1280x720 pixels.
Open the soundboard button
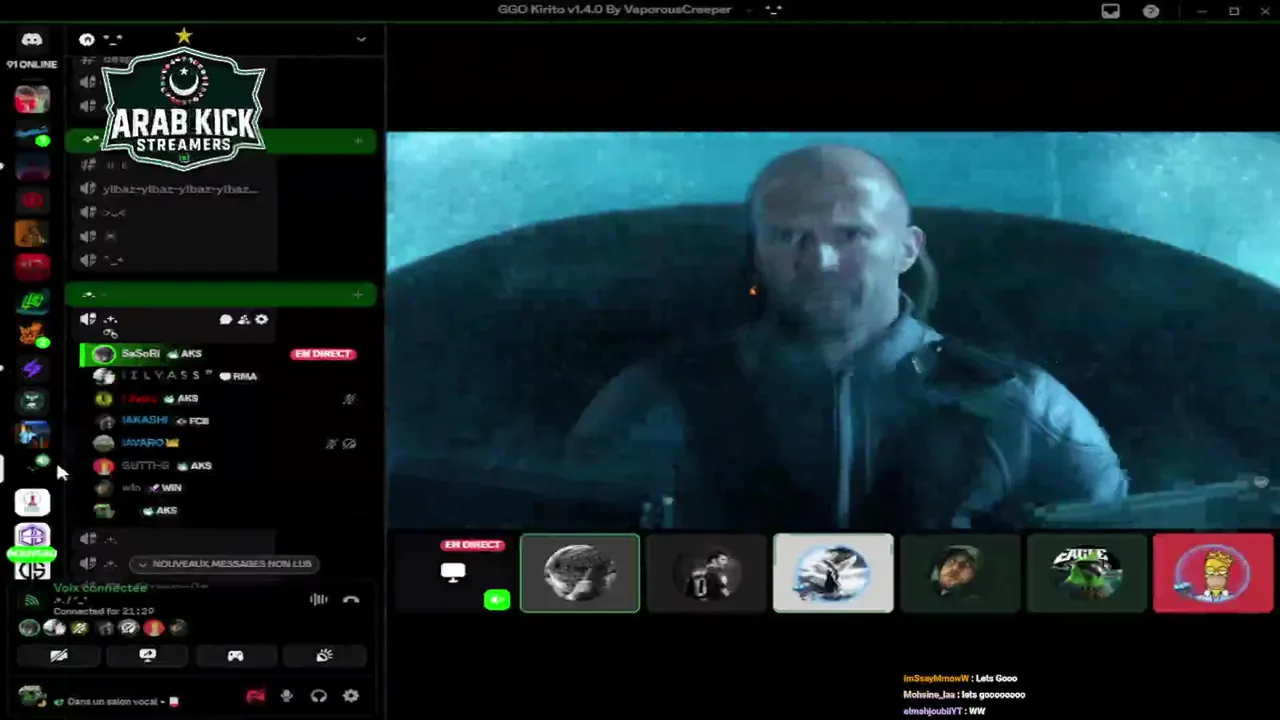point(324,655)
